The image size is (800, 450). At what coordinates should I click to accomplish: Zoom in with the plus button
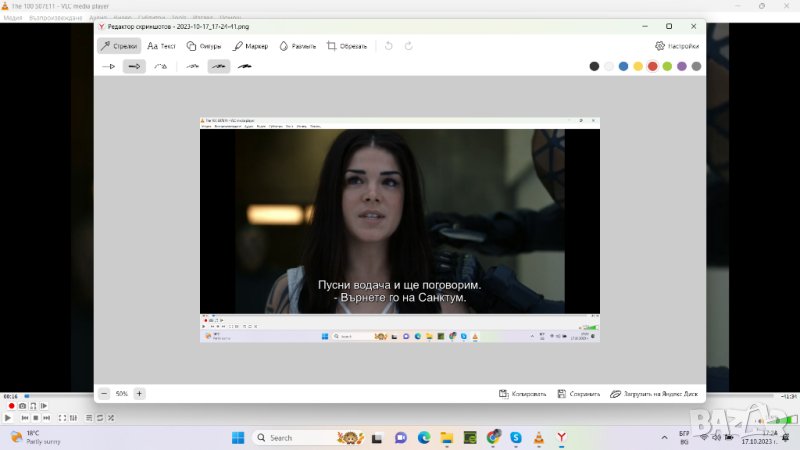(x=139, y=394)
